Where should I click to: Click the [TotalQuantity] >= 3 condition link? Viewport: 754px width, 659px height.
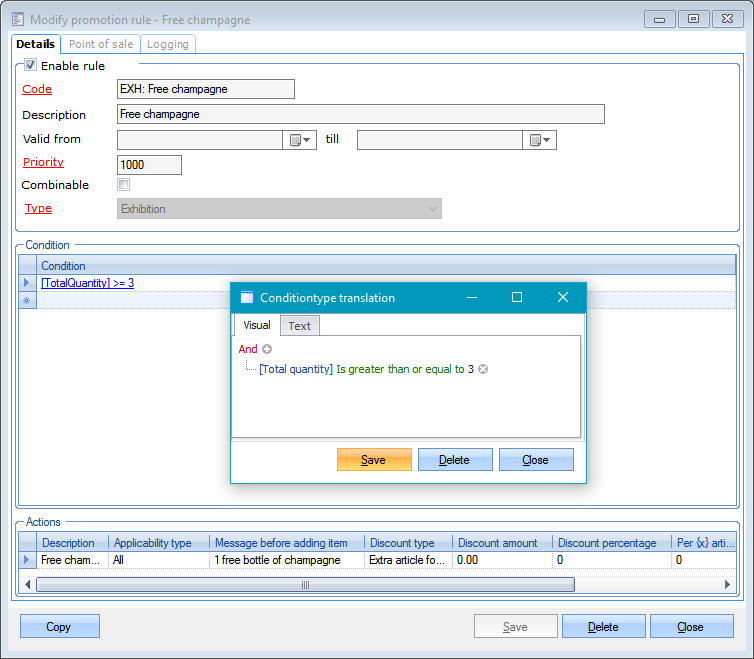click(87, 283)
